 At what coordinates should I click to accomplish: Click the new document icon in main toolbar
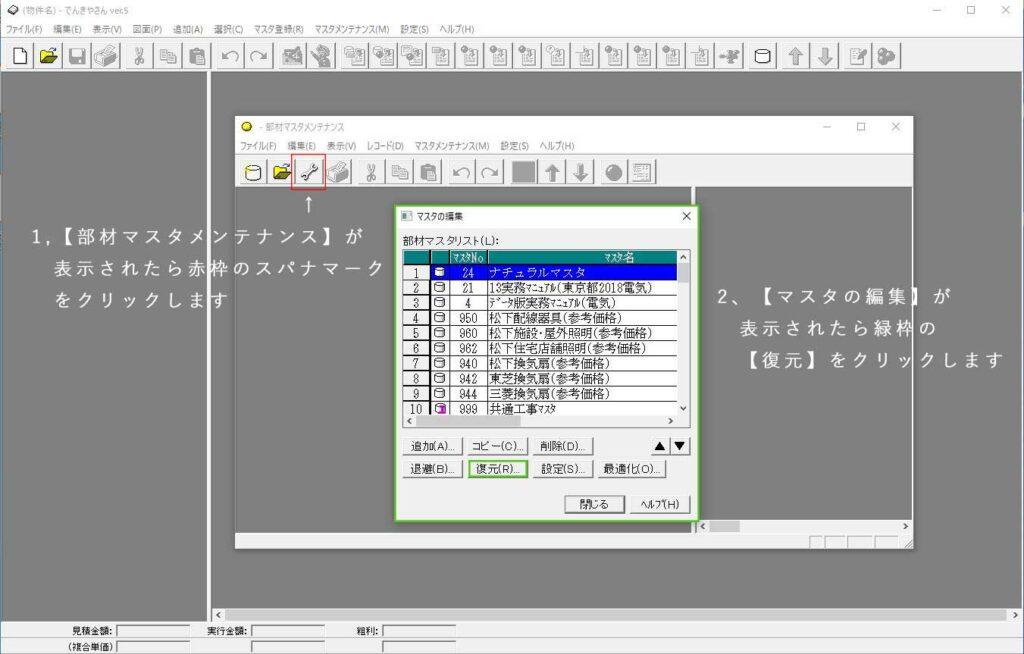[x=19, y=57]
